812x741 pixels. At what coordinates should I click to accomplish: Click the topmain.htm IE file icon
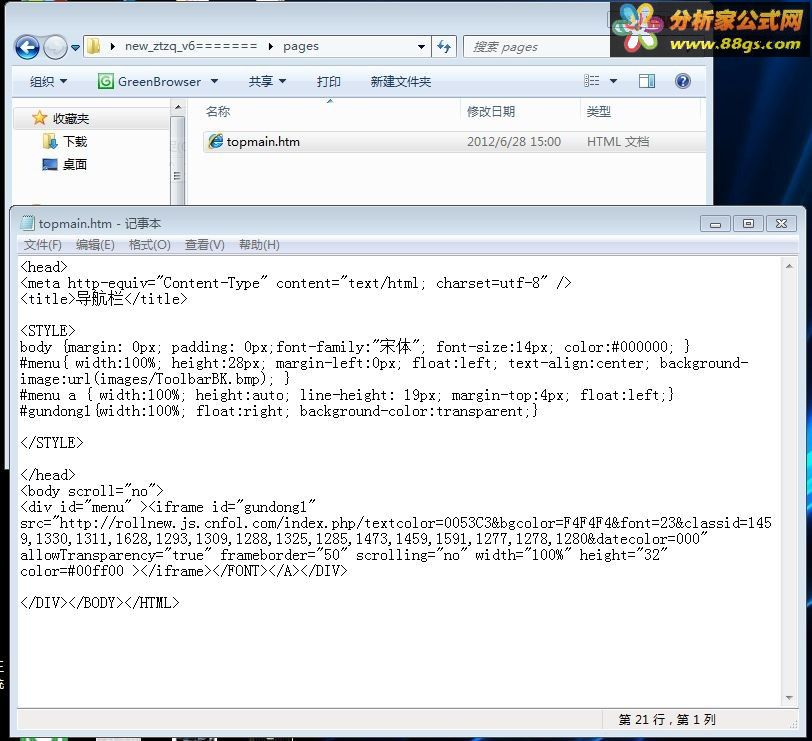point(215,141)
